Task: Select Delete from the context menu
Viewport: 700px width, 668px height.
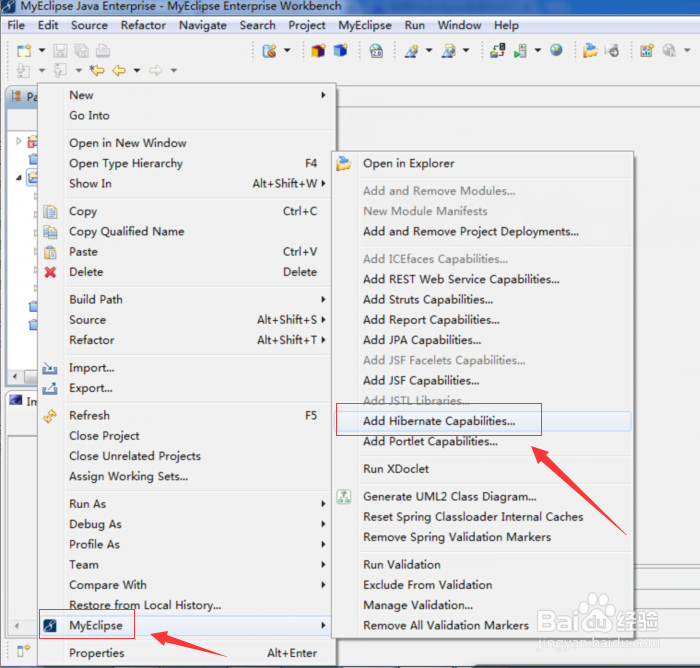Action: pyautogui.click(x=198, y=272)
